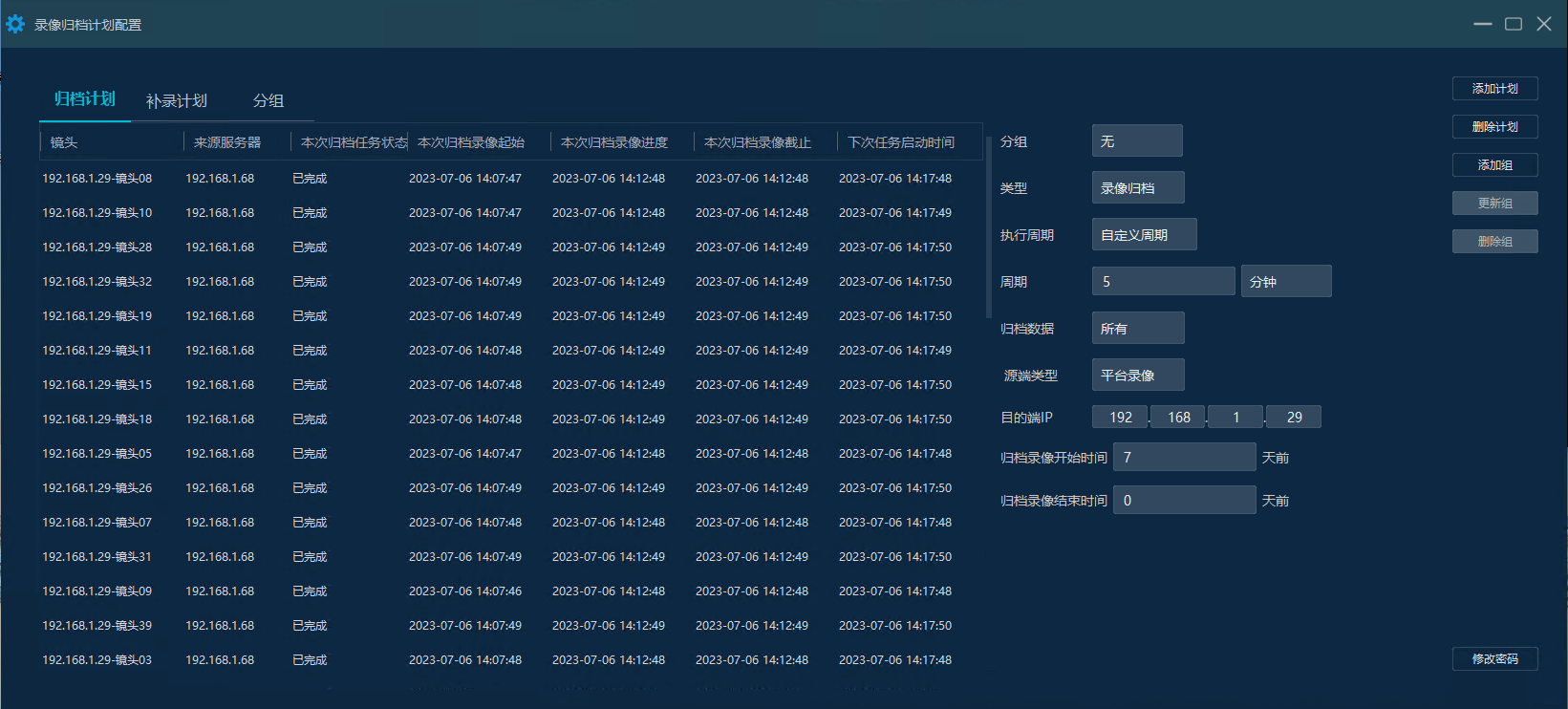Change the period unit dropdown 分钟

coord(1285,282)
